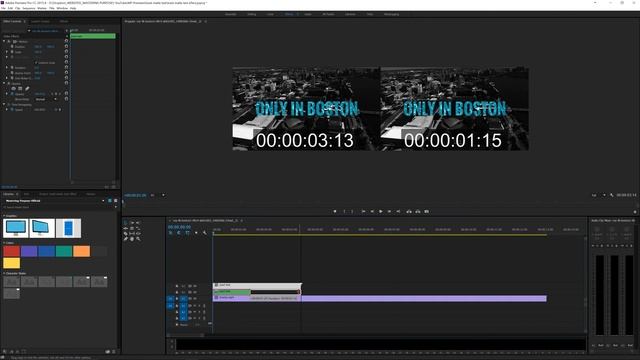Open the Window menu
Image resolution: width=640 pixels, height=360 pixels.
click(x=62, y=8)
